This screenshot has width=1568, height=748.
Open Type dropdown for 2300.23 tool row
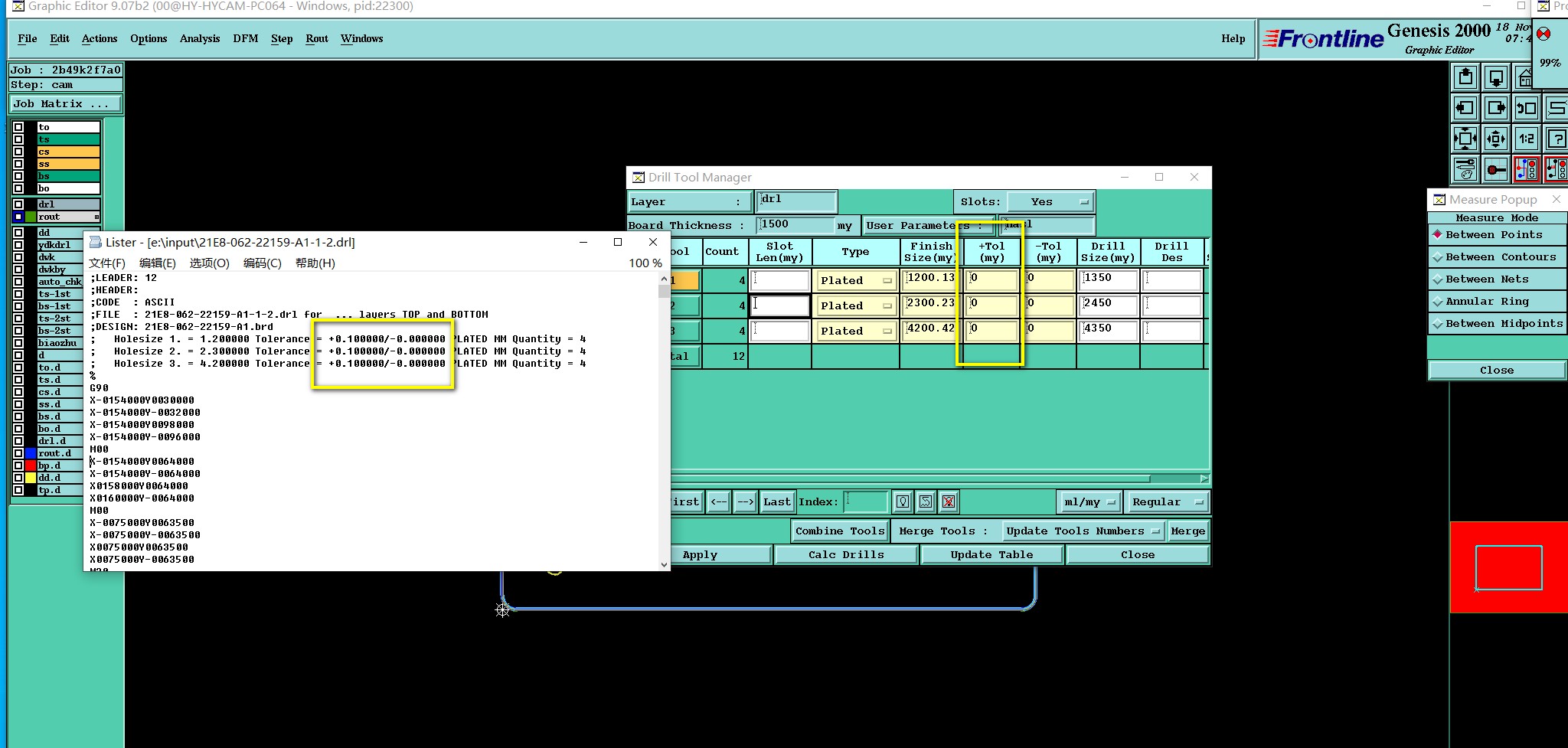click(856, 306)
